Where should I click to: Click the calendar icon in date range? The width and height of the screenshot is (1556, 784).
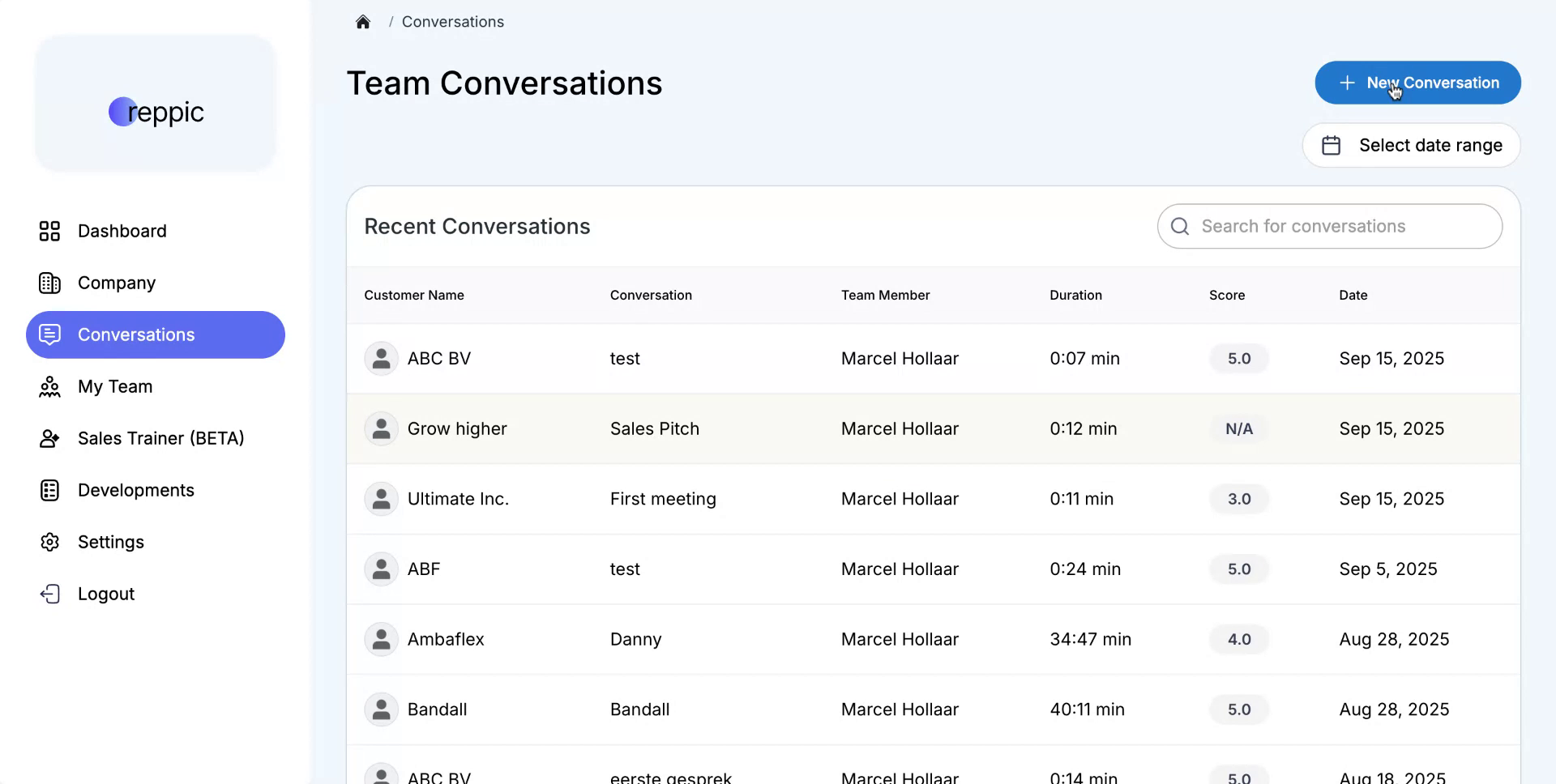(1331, 145)
